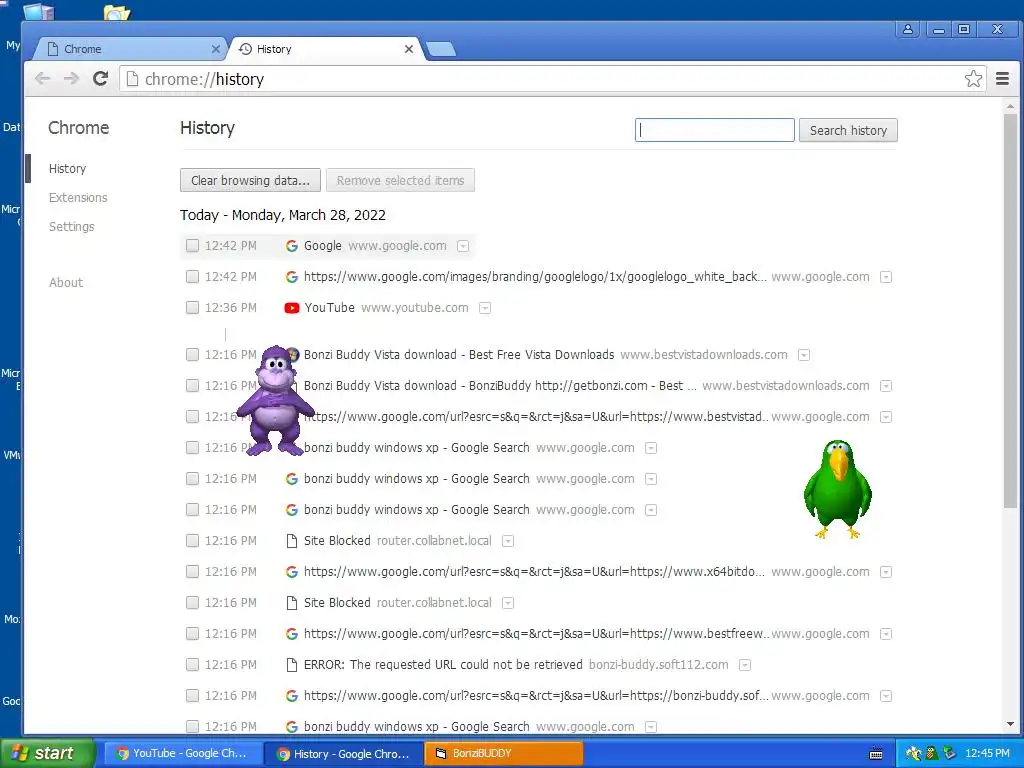Click Remove selected items button

pyautogui.click(x=400, y=180)
